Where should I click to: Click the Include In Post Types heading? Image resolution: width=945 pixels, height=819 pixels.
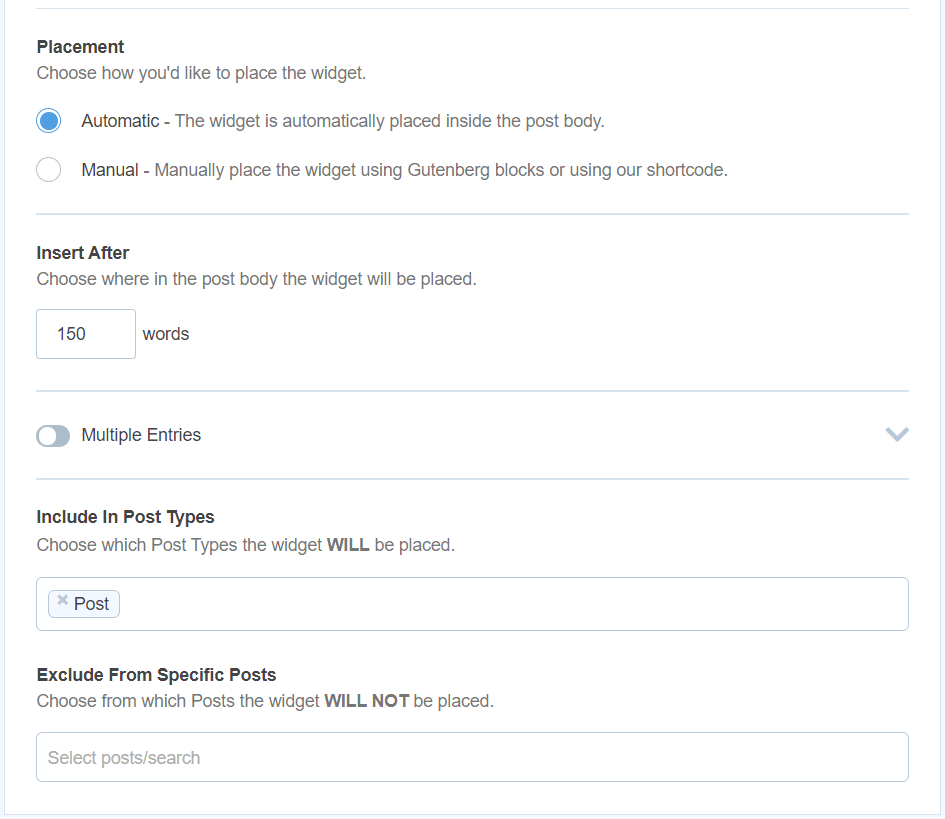pos(125,517)
